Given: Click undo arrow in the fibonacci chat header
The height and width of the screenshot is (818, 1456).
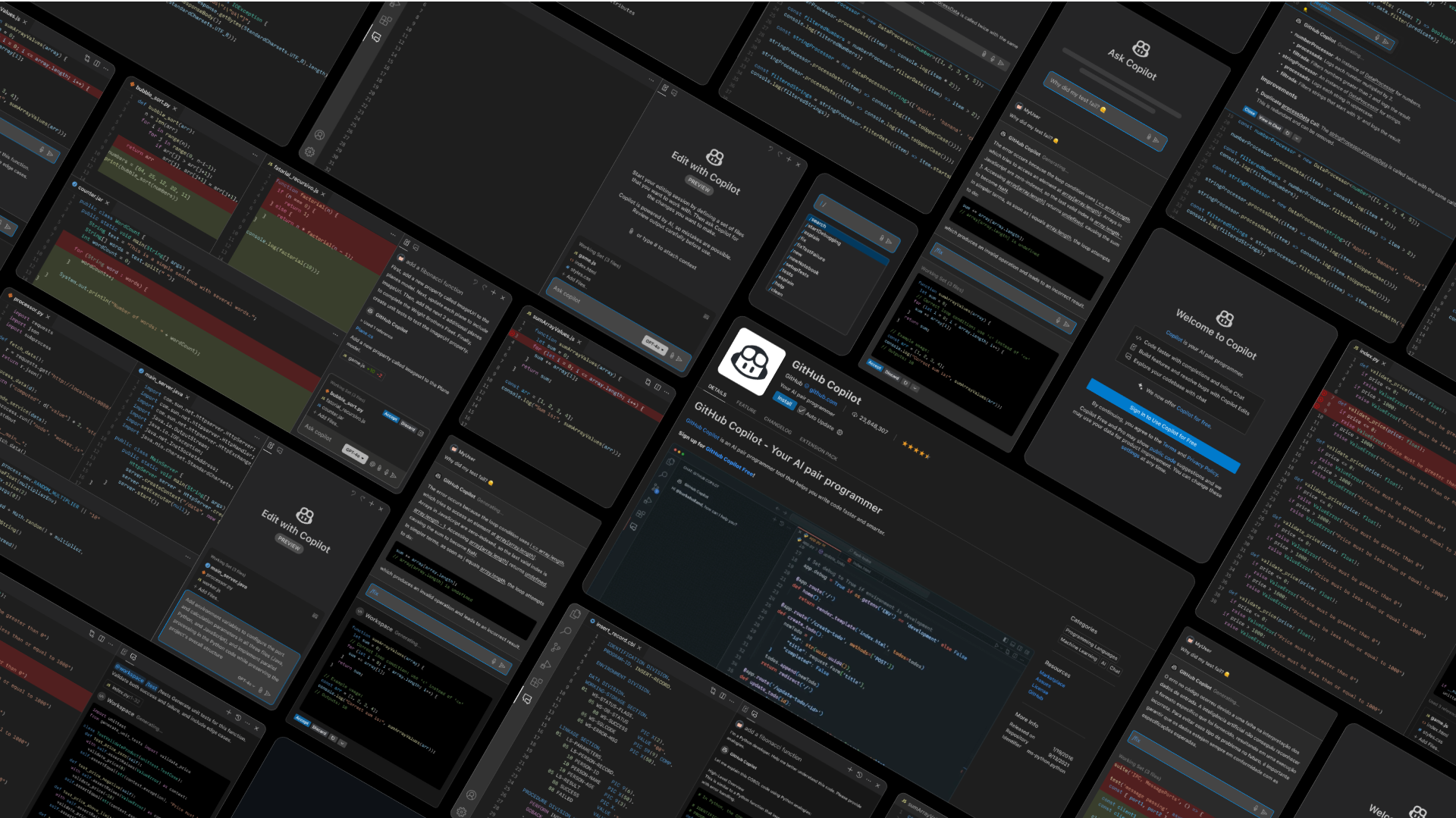Looking at the screenshot, I should [x=475, y=282].
